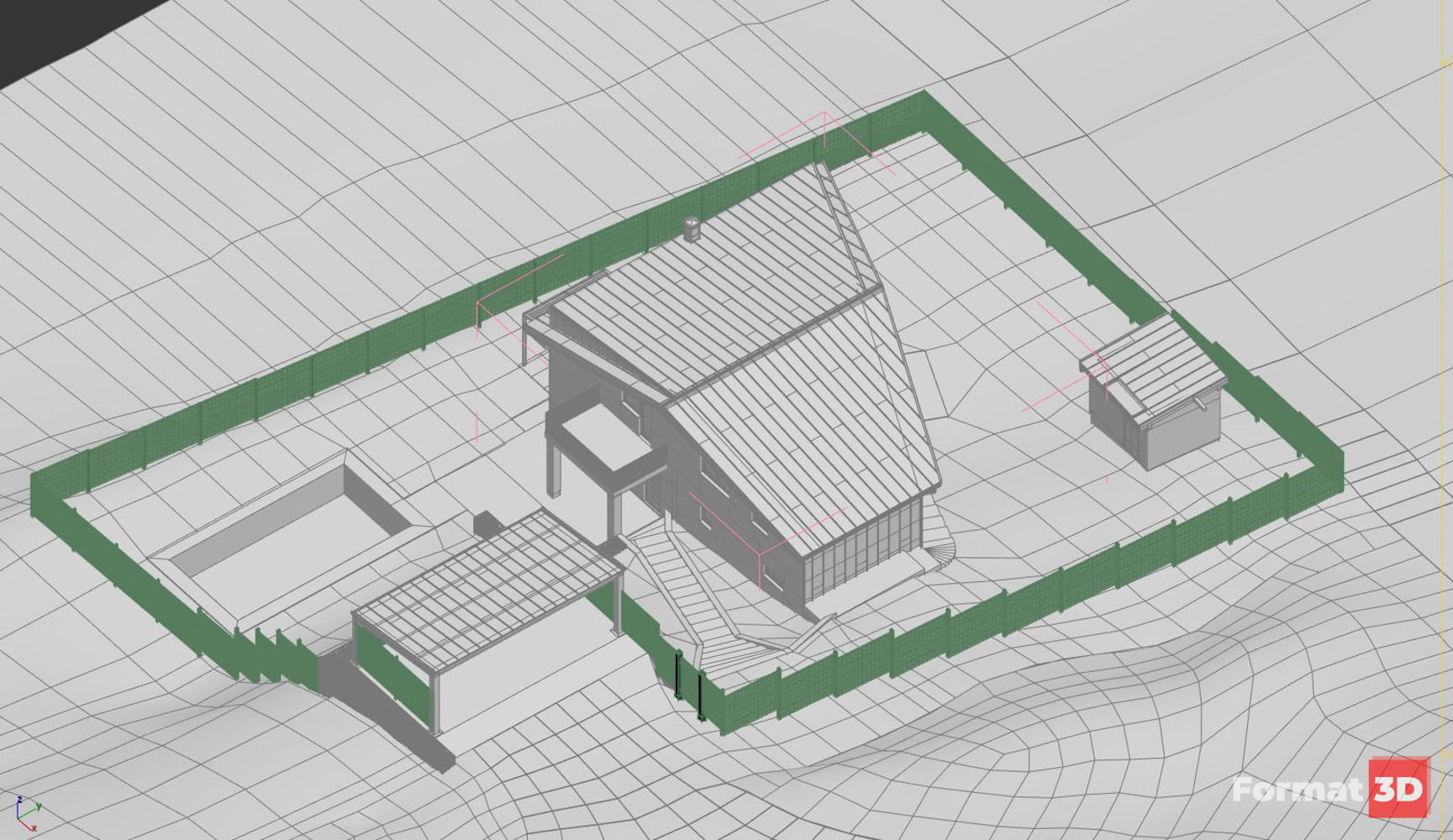This screenshot has width=1453, height=840.
Task: Click the black gate posts in fence
Action: [x=688, y=685]
